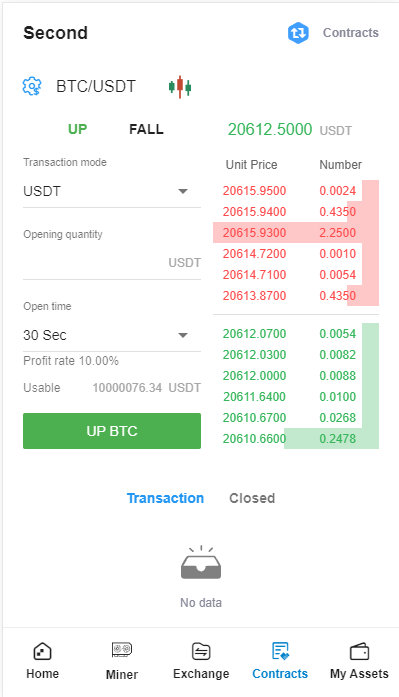Expand the Transaction mode USDT dropdown
The image size is (399, 697).
click(x=112, y=192)
